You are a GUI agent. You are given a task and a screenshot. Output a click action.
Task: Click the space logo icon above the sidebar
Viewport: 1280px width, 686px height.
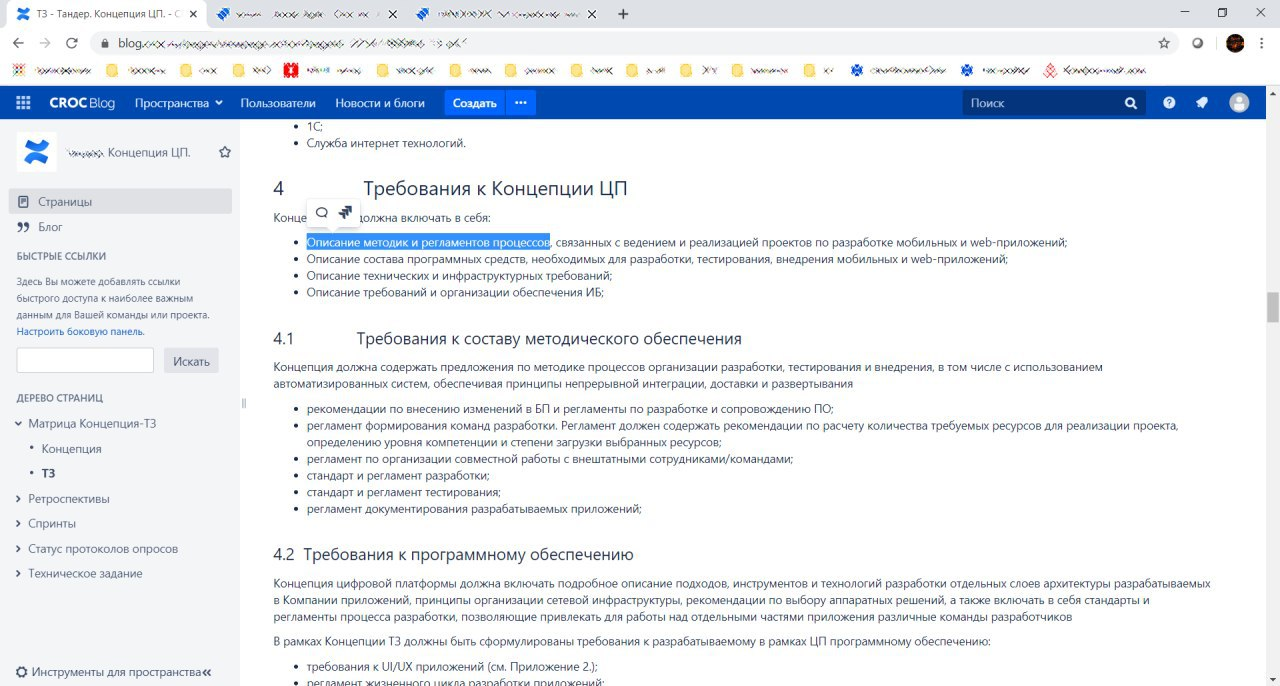click(x=36, y=151)
